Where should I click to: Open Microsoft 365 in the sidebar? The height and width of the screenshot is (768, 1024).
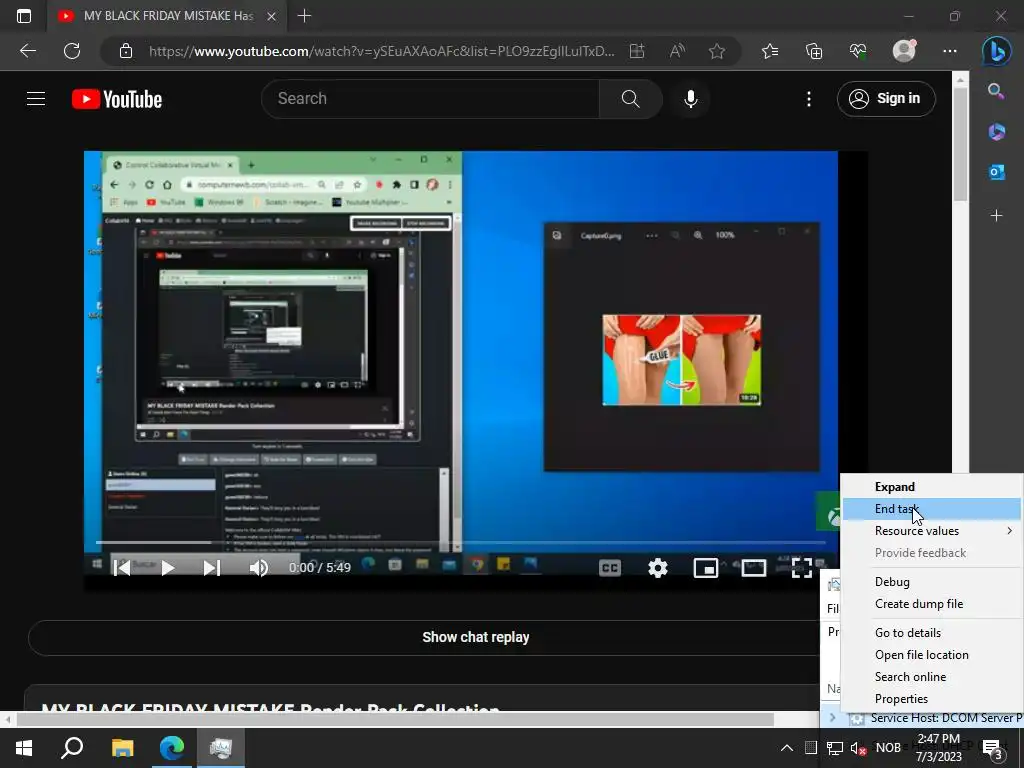996,131
